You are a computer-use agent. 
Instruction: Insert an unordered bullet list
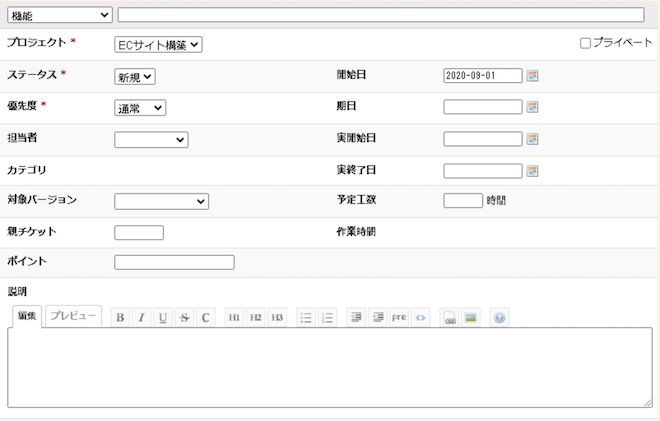pyautogui.click(x=306, y=317)
